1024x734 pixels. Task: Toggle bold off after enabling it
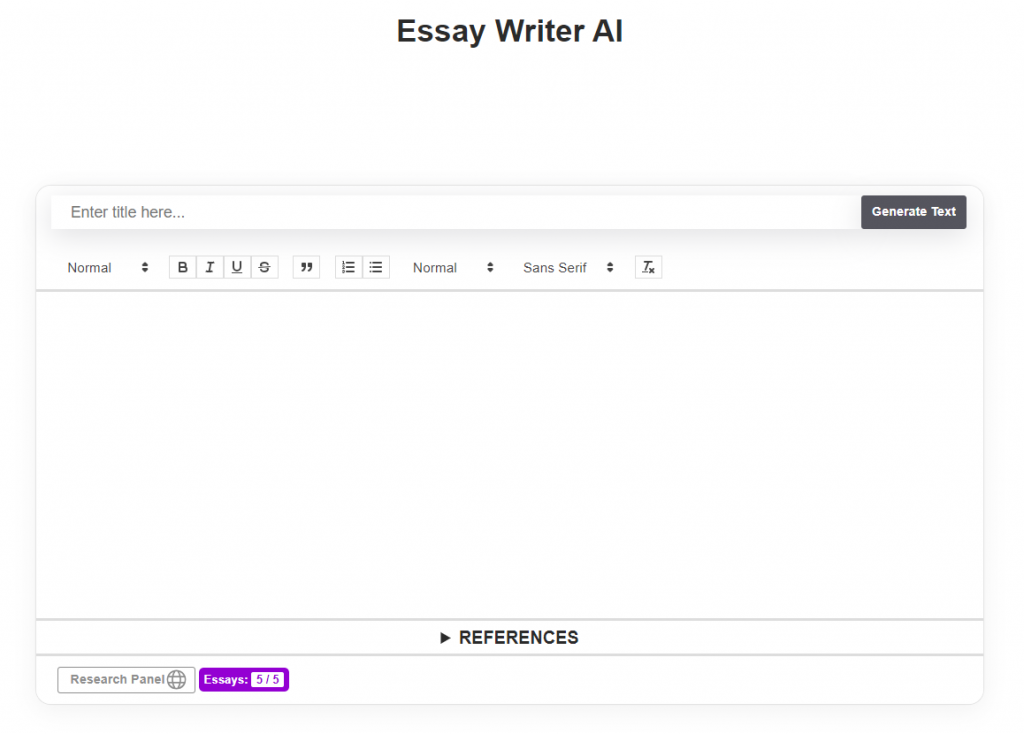click(x=182, y=267)
